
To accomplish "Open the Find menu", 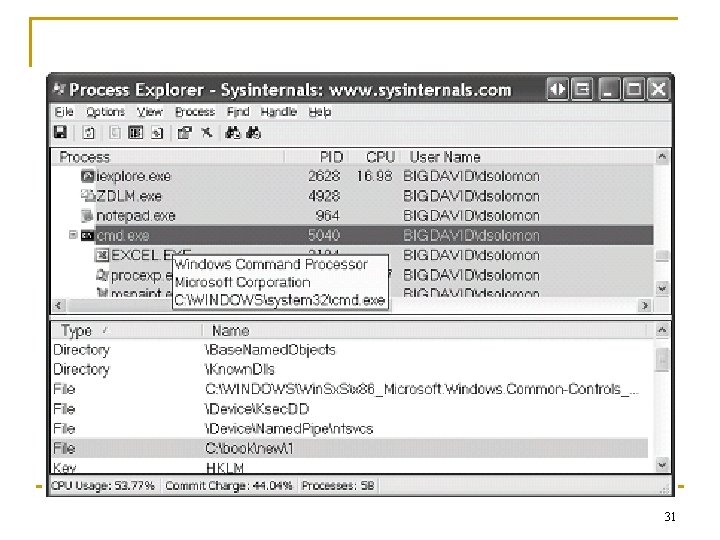I will 238,112.
